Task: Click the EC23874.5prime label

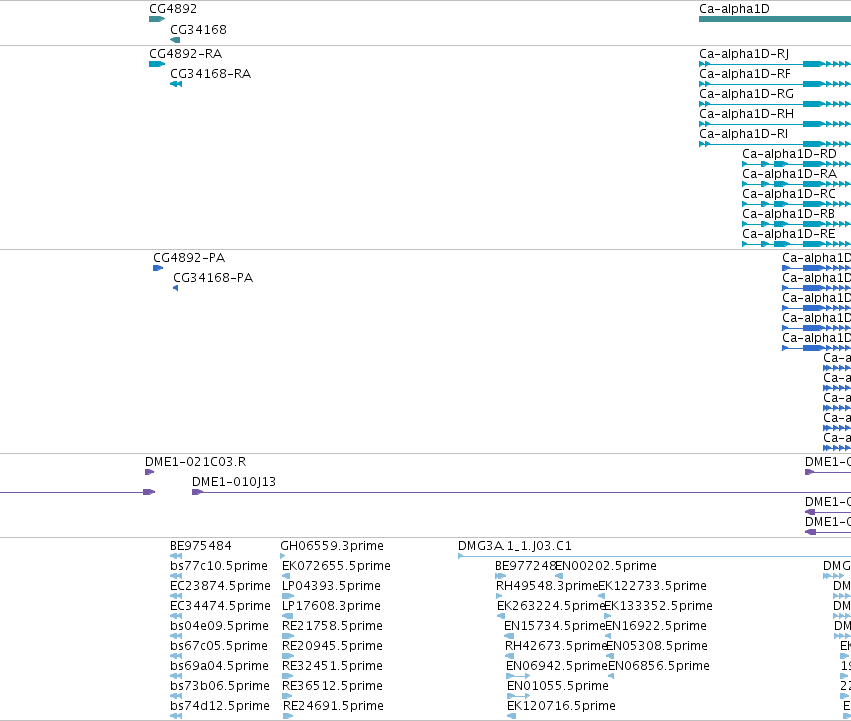Action: tap(220, 586)
